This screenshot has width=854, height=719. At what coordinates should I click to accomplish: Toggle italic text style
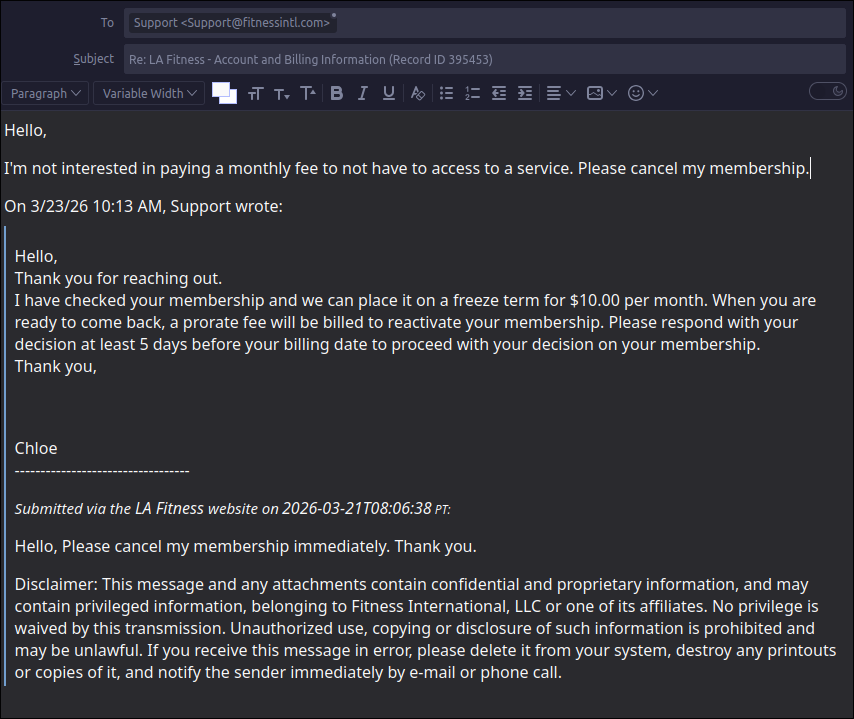[363, 93]
